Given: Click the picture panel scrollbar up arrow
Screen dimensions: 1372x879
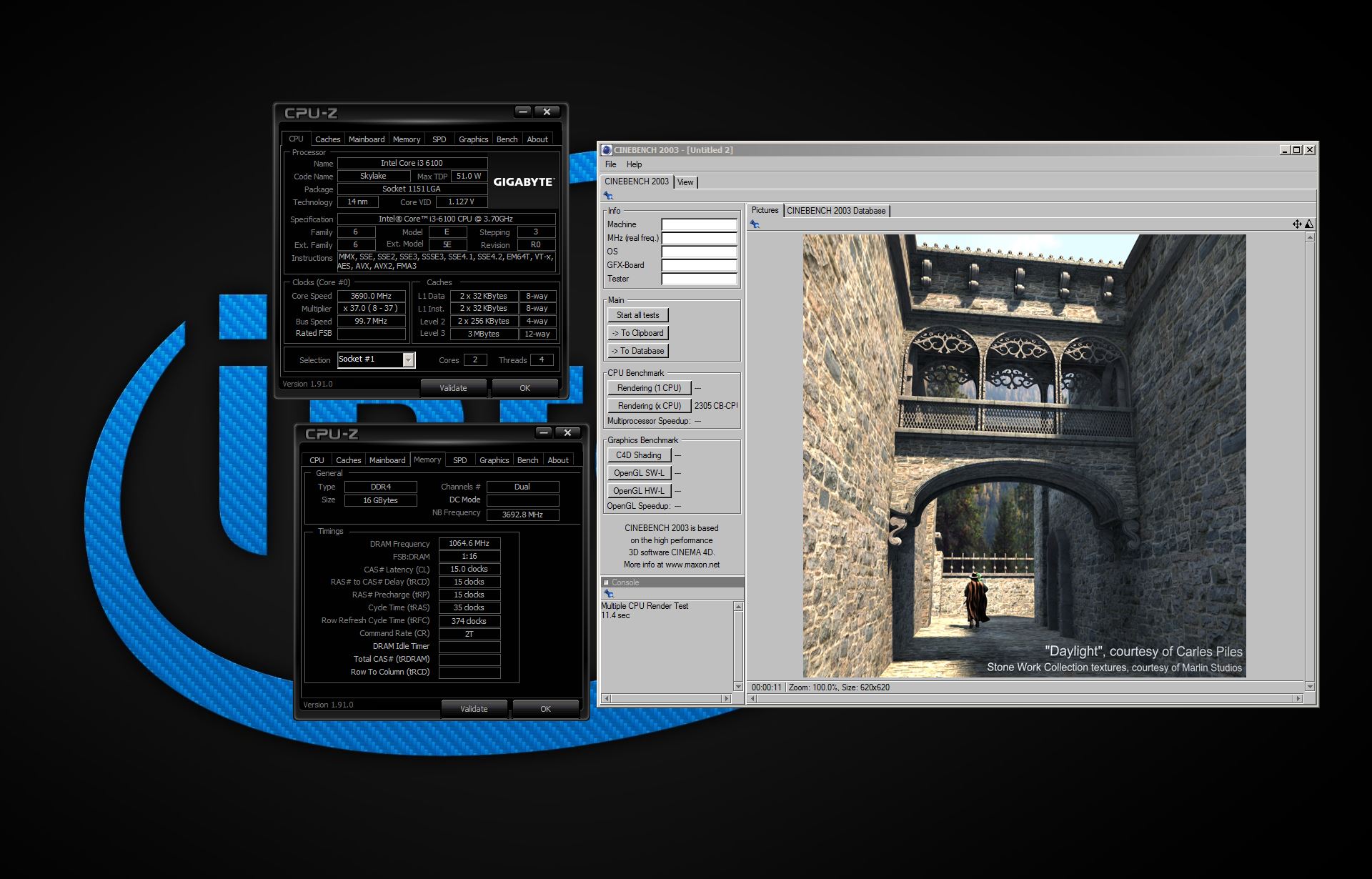Looking at the screenshot, I should point(1310,237).
